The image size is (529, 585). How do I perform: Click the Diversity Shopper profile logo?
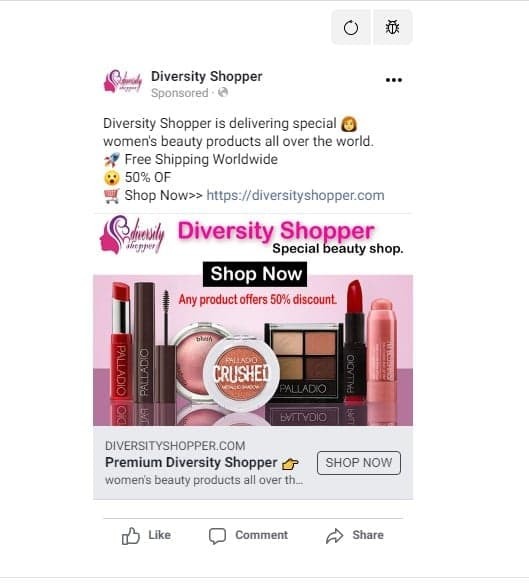pyautogui.click(x=123, y=81)
